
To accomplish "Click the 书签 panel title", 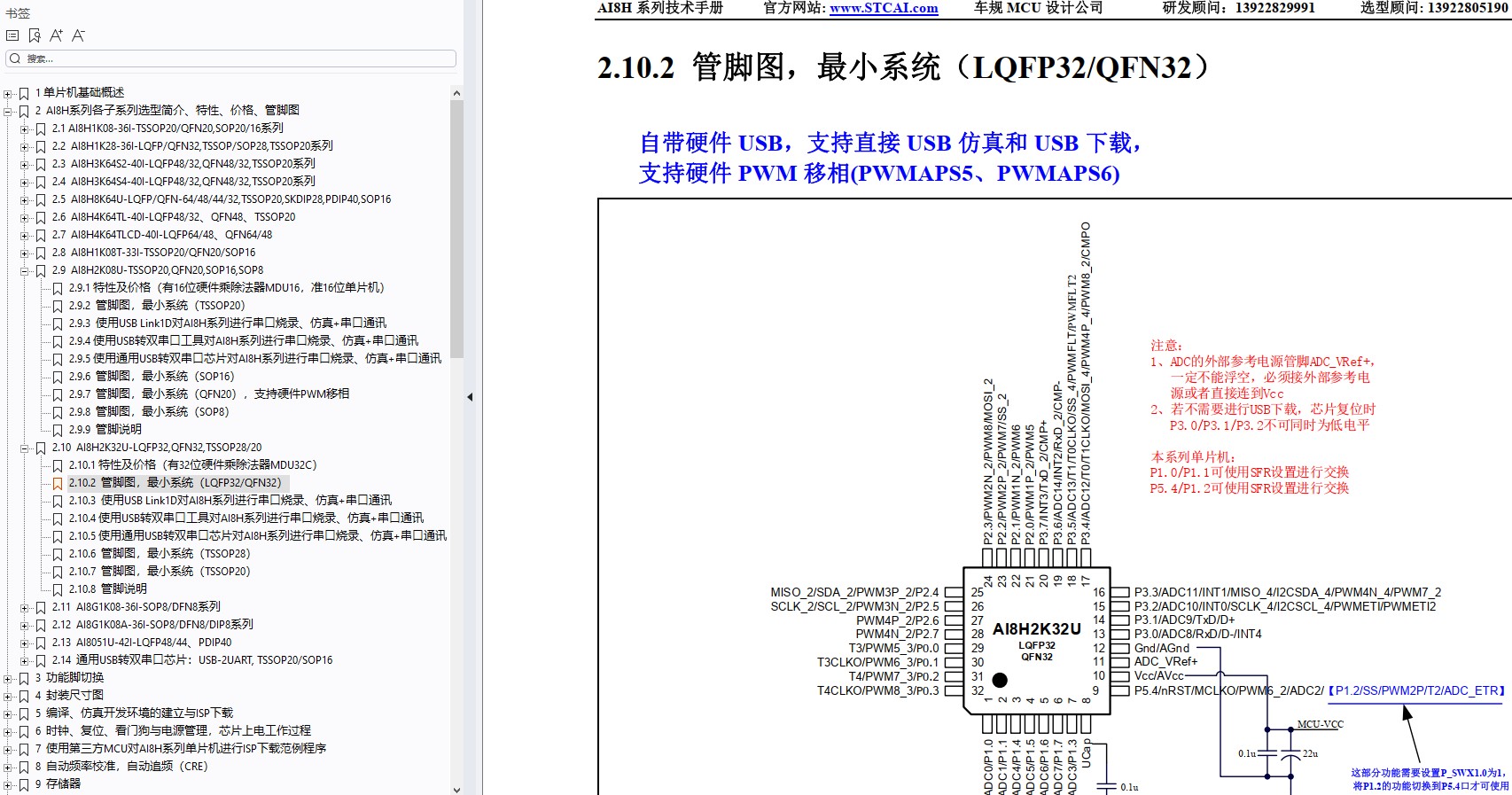I will (18, 13).
